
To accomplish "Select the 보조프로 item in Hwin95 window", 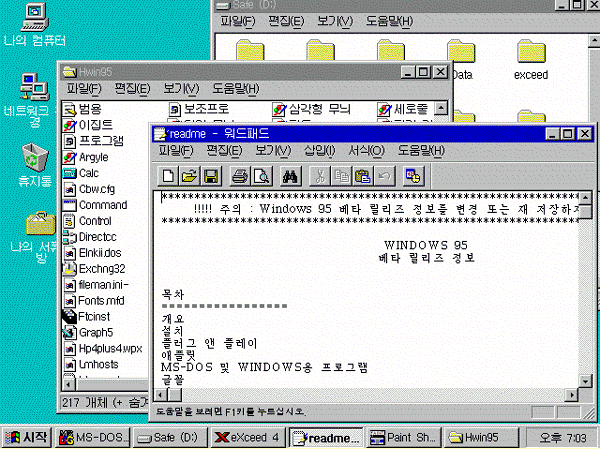I will click(x=199, y=109).
